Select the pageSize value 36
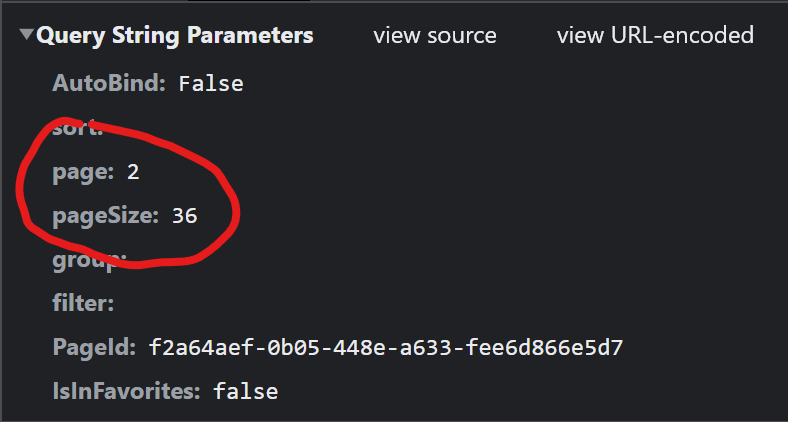 coord(185,216)
